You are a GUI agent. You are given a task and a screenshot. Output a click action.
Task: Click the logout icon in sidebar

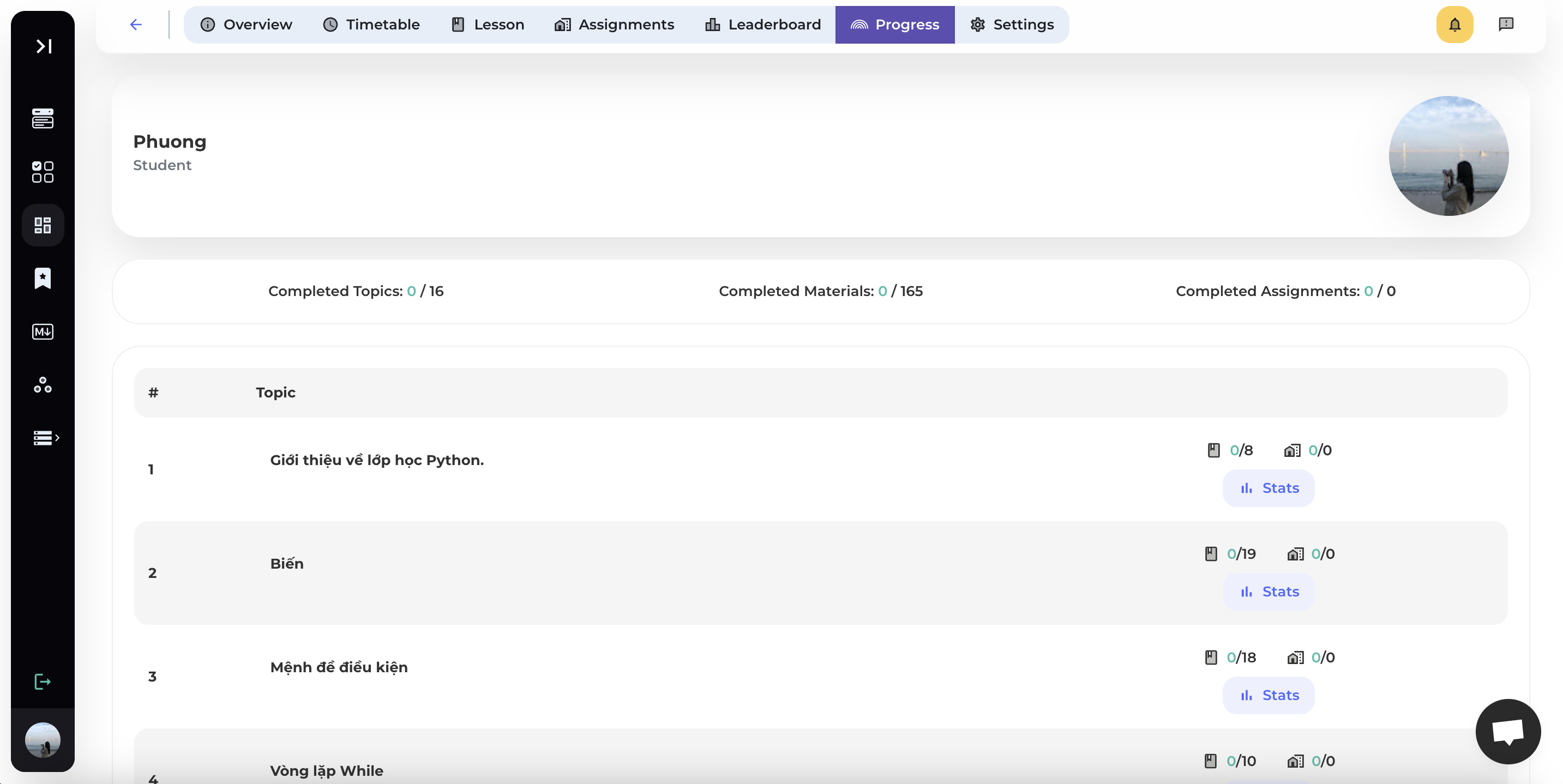pos(43,682)
